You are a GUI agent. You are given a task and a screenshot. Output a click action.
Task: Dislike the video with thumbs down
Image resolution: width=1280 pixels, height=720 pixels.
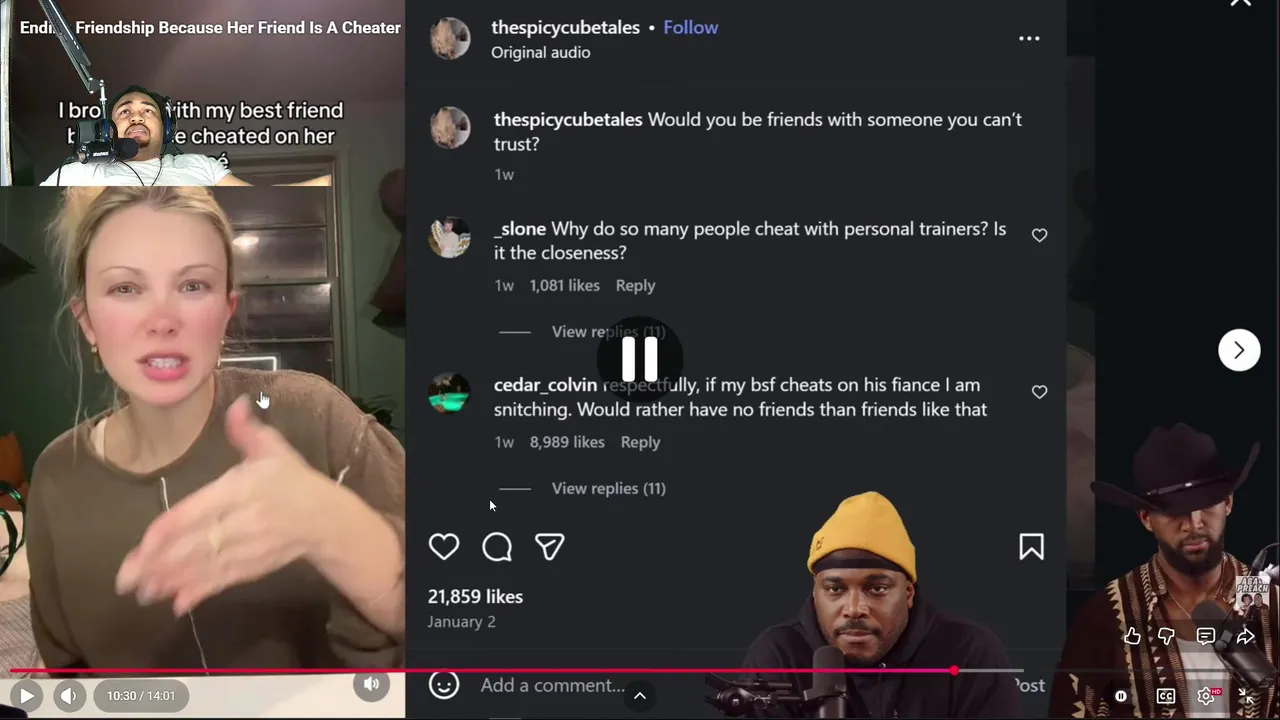1167,636
